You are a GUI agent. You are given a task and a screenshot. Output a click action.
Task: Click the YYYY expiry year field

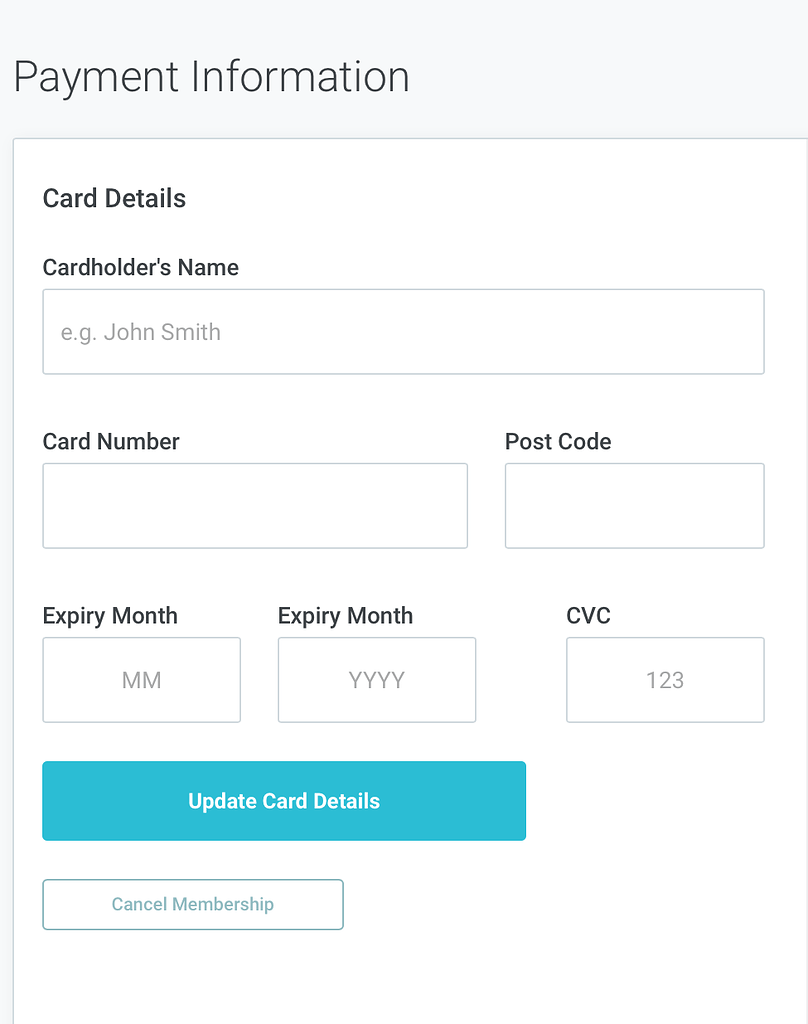[x=376, y=680]
